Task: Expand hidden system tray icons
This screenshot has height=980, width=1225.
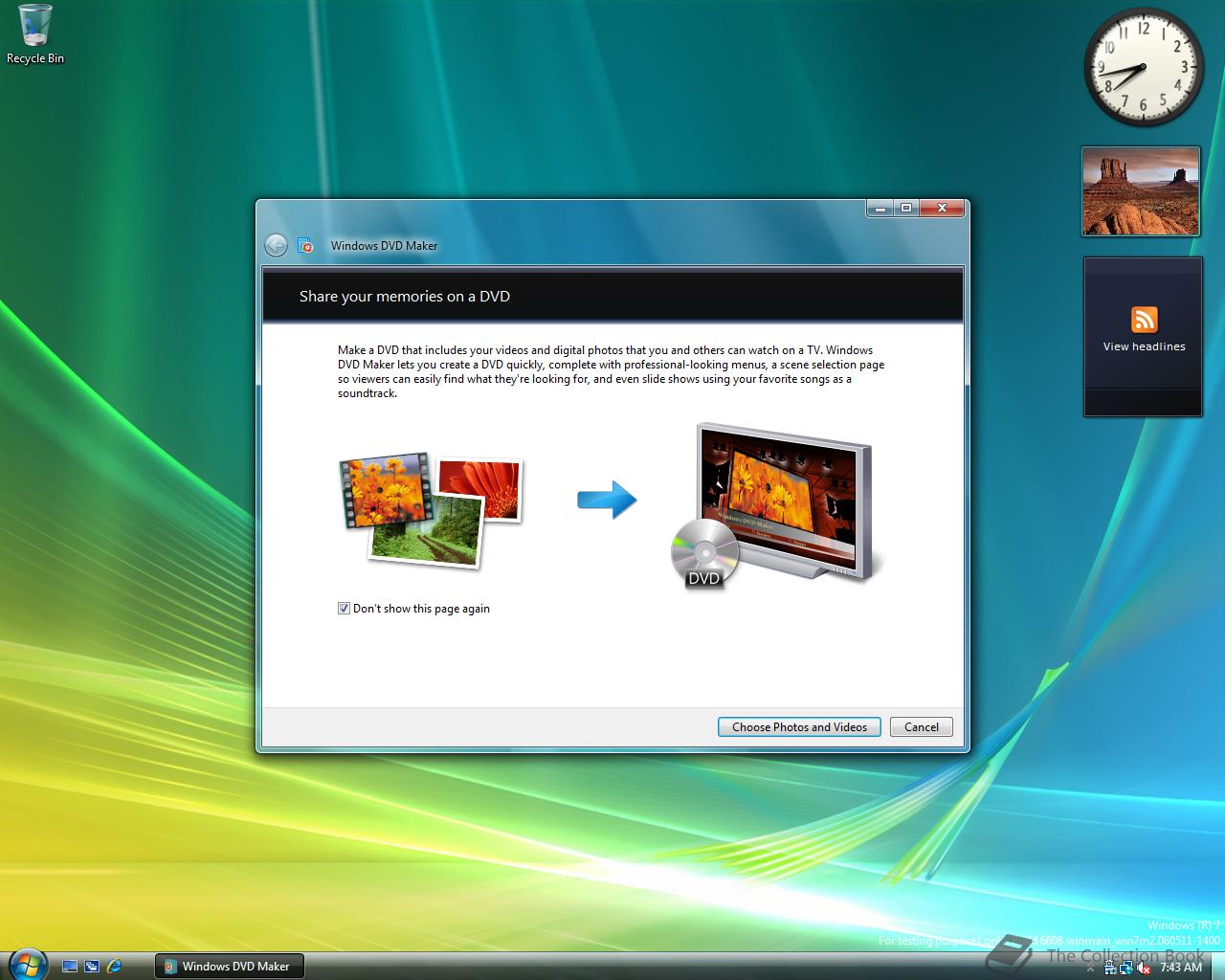Action: coord(1090,969)
